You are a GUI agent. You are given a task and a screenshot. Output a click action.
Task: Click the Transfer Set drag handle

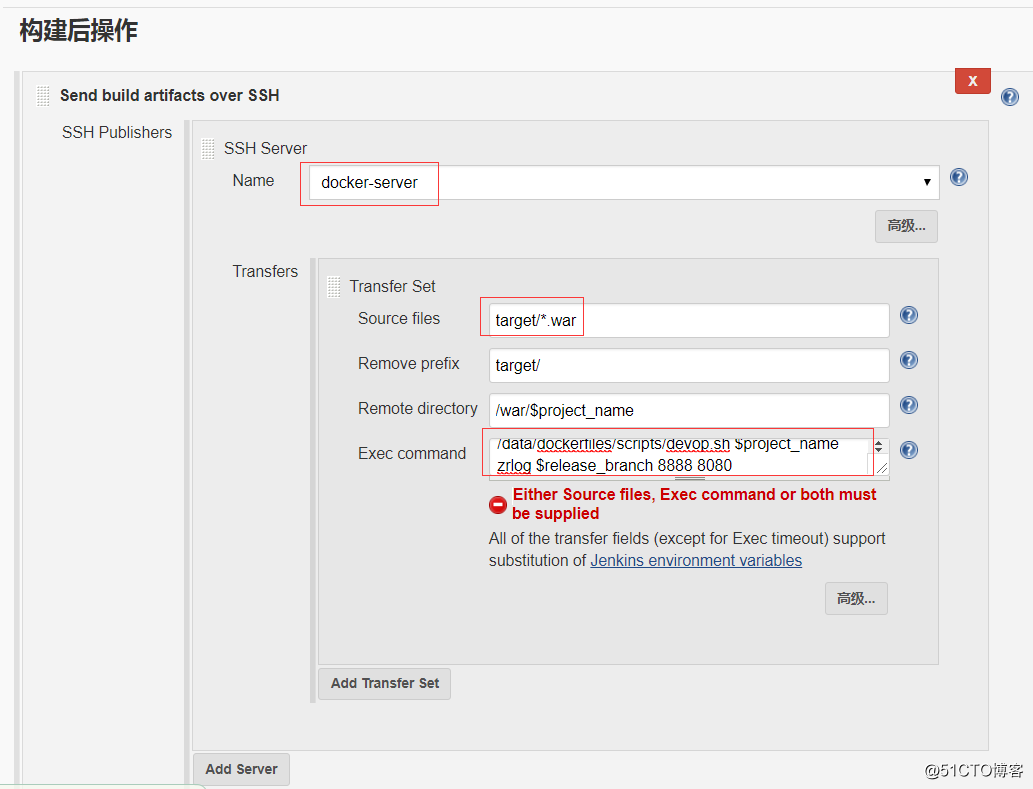pos(334,287)
